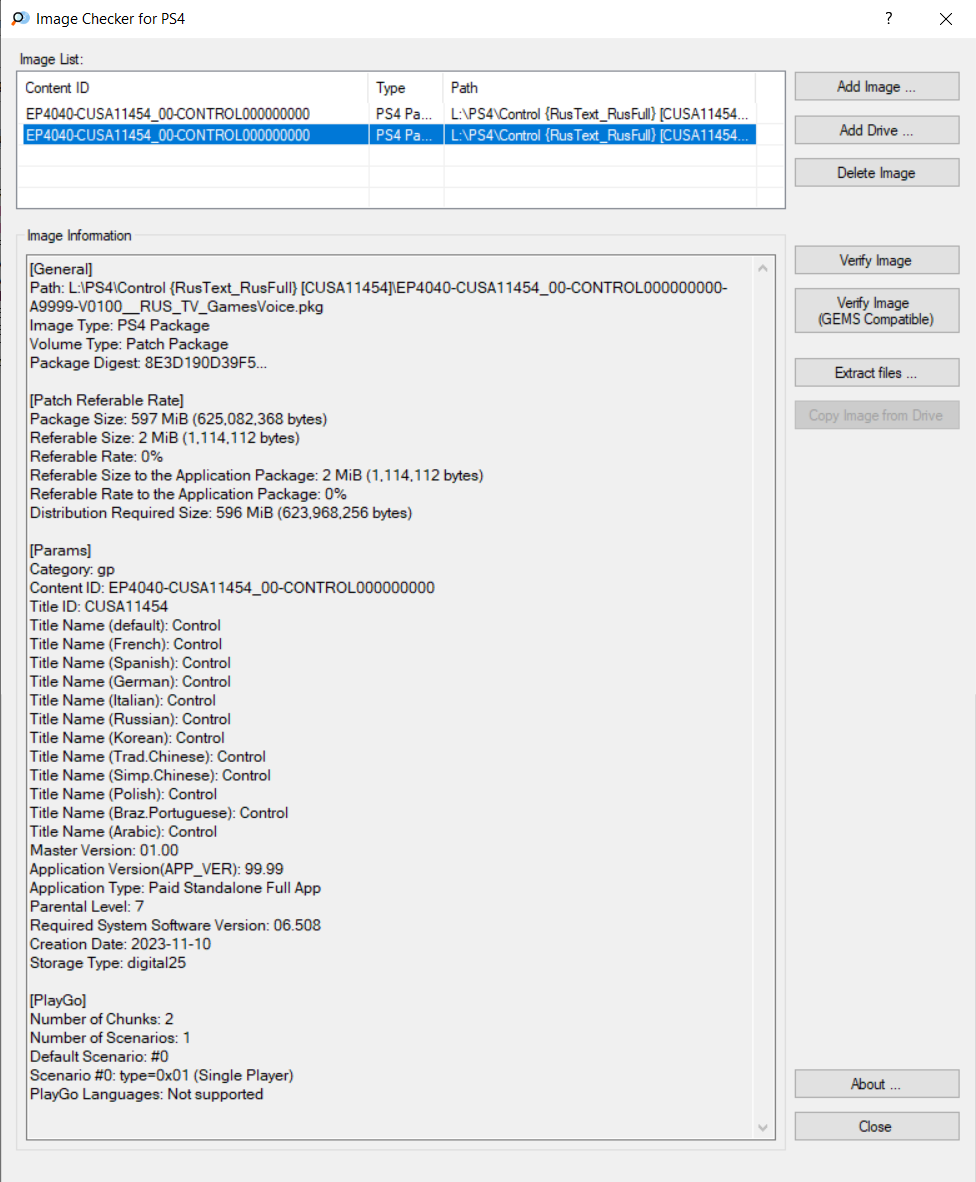Click the Package Size 597 MiB line
Viewport: 976px width, 1182px height.
click(x=179, y=419)
